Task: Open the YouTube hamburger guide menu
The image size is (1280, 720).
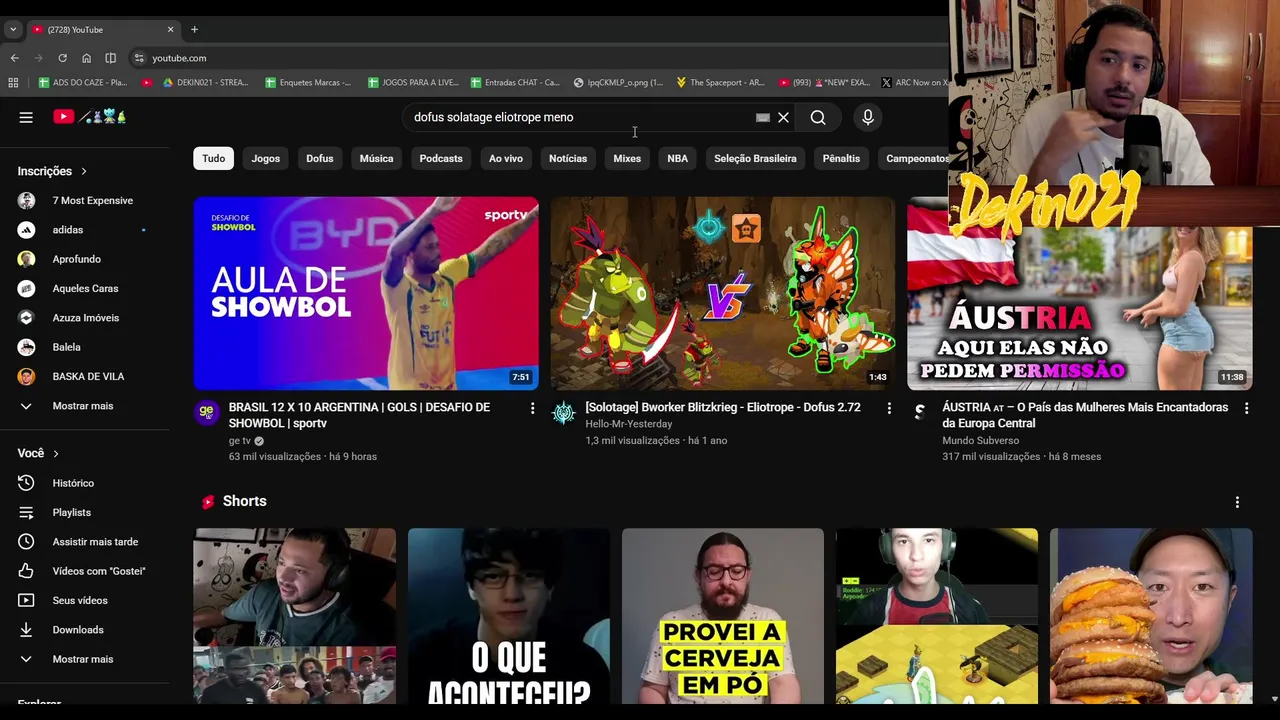Action: [x=26, y=117]
